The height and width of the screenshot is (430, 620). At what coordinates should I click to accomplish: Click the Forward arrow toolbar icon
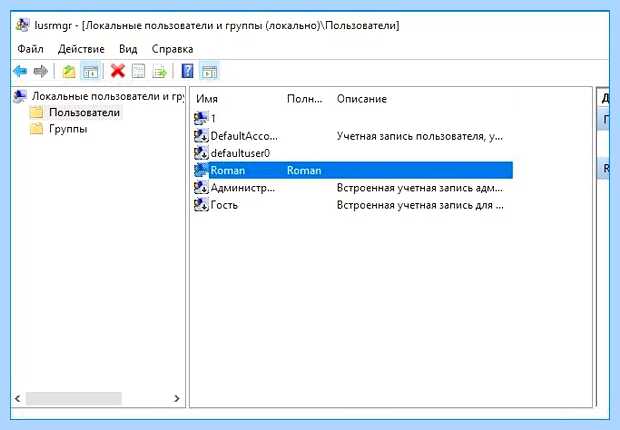click(x=41, y=72)
